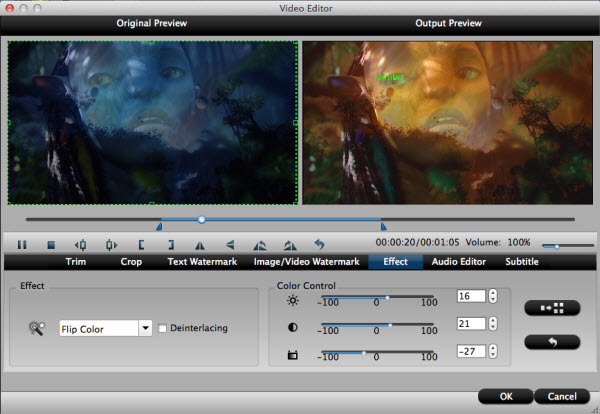
Task: Click the volume slider handle
Action: coord(557,247)
